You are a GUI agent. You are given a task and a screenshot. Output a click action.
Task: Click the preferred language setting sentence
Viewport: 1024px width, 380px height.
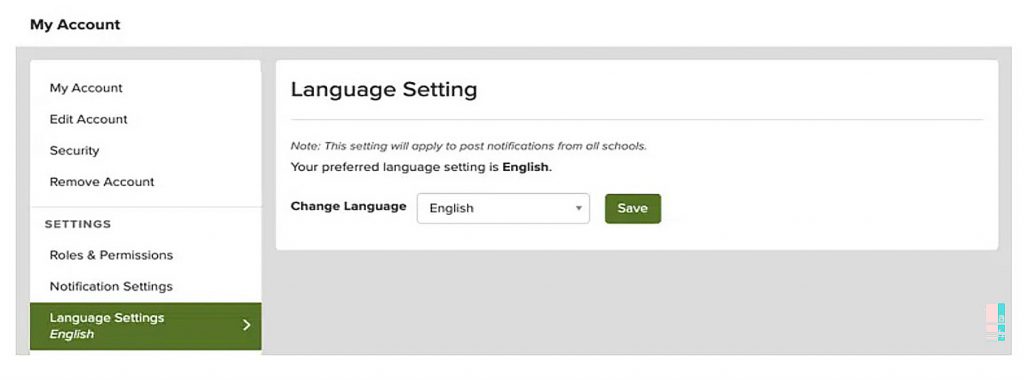point(421,167)
